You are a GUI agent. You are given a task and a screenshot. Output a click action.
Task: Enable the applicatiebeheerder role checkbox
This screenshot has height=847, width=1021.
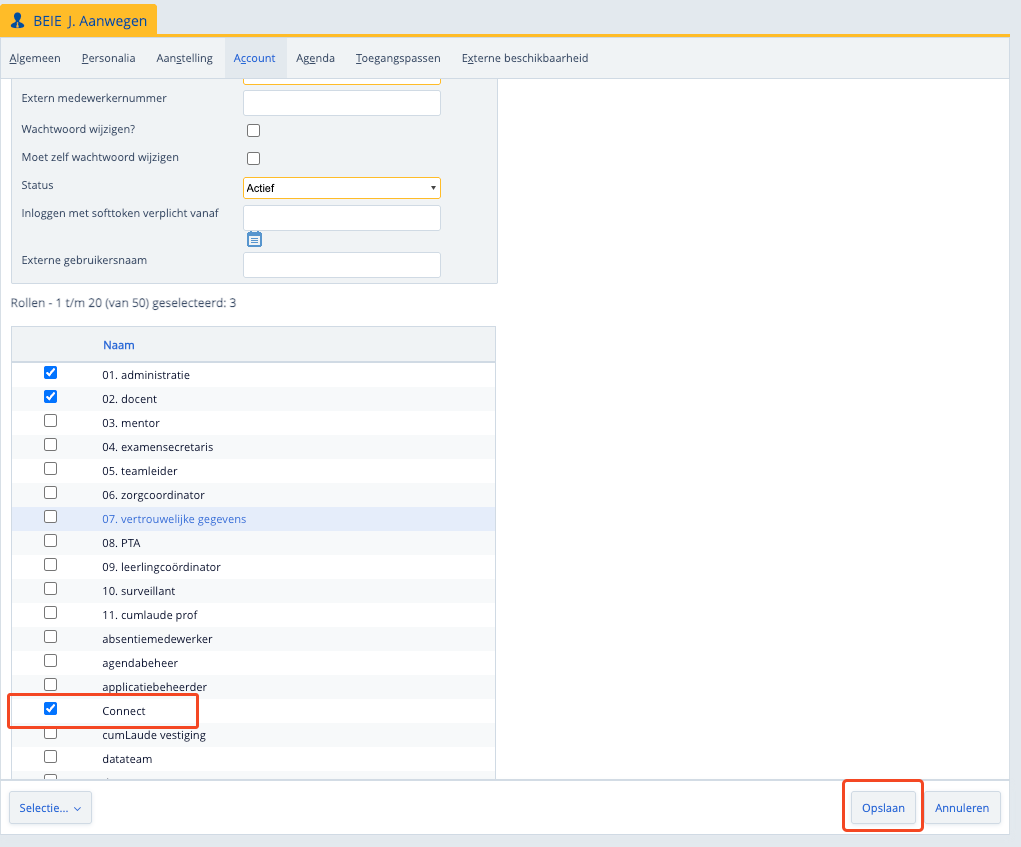[51, 685]
